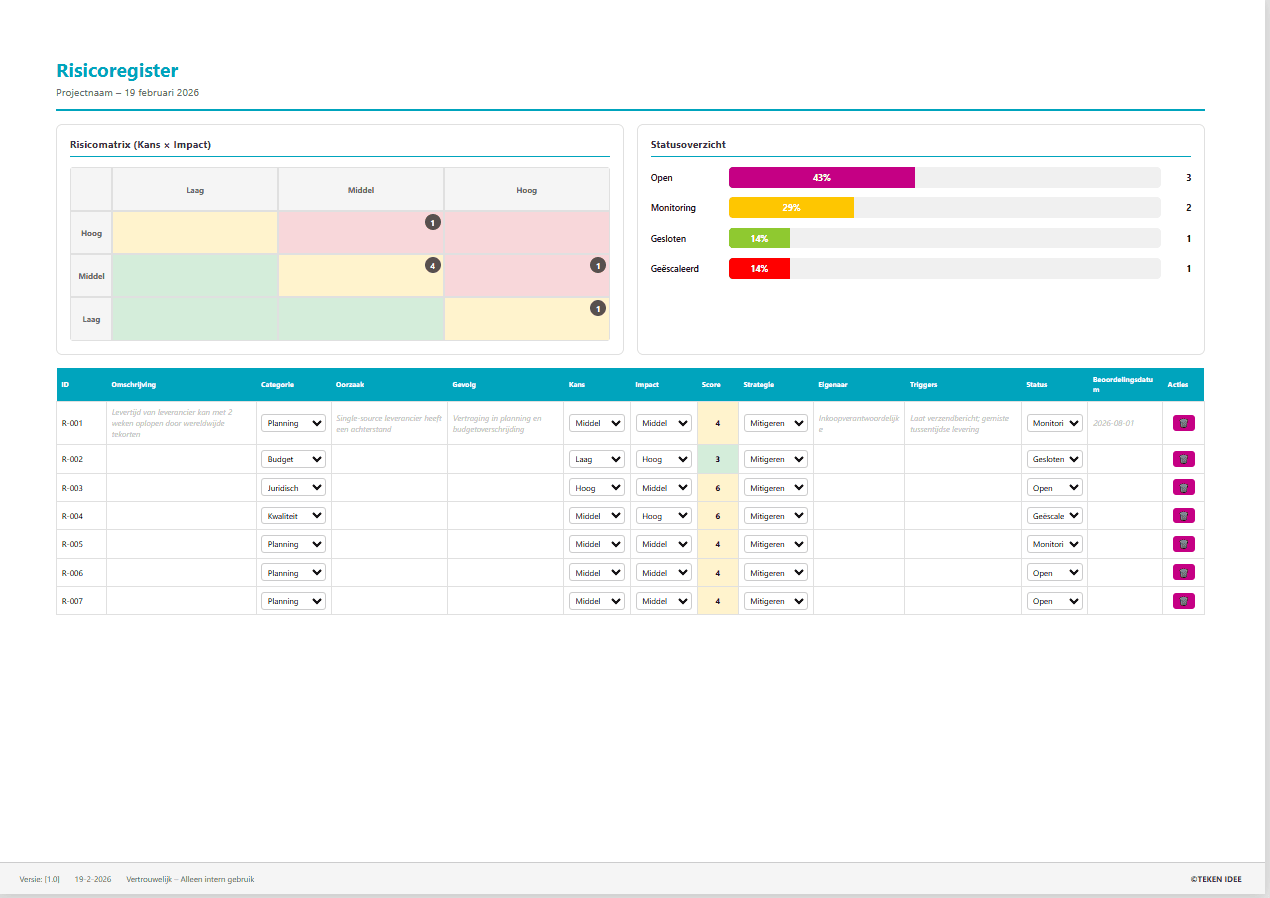Click the magenta Open progress bar showing 43%
Image resolution: width=1270 pixels, height=898 pixels.
coord(822,177)
